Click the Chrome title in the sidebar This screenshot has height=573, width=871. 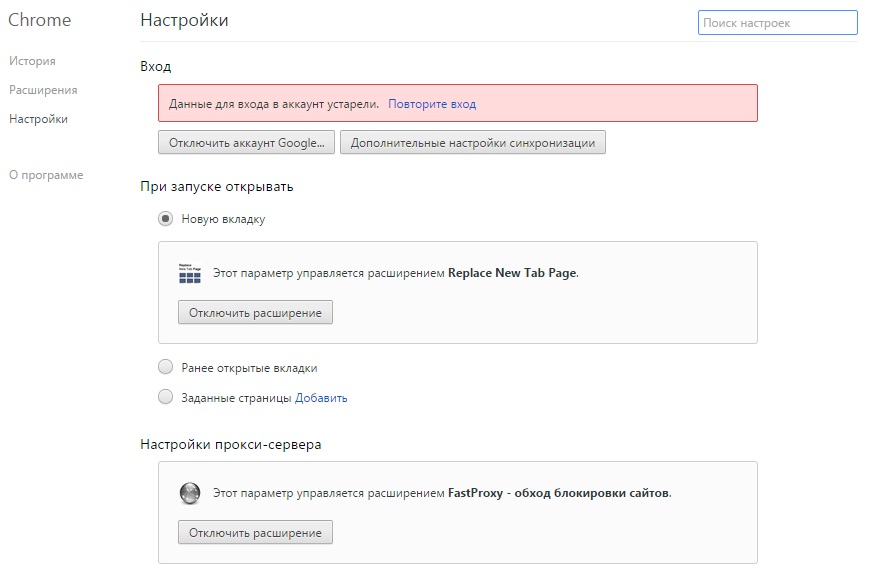[39, 20]
